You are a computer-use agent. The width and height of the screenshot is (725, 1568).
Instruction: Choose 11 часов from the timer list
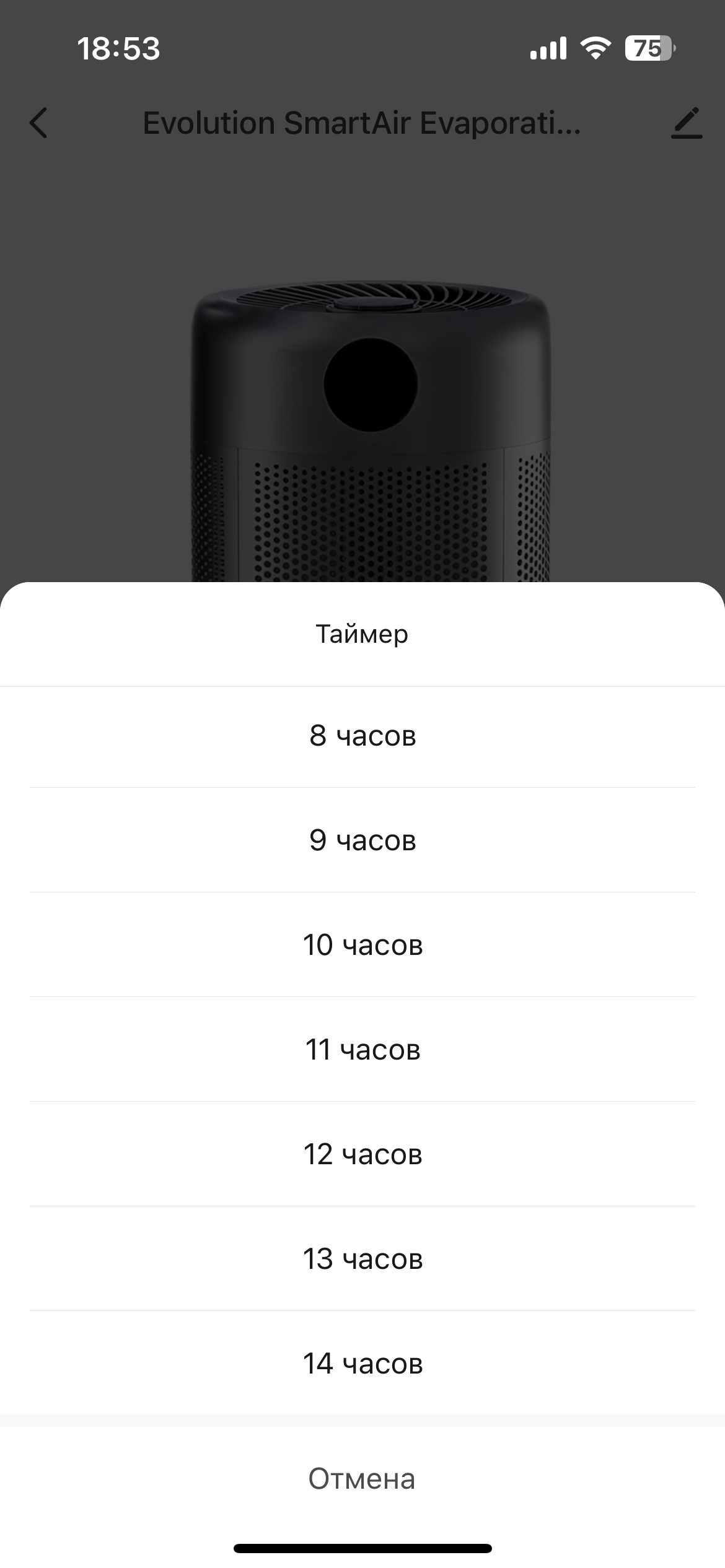(362, 1050)
